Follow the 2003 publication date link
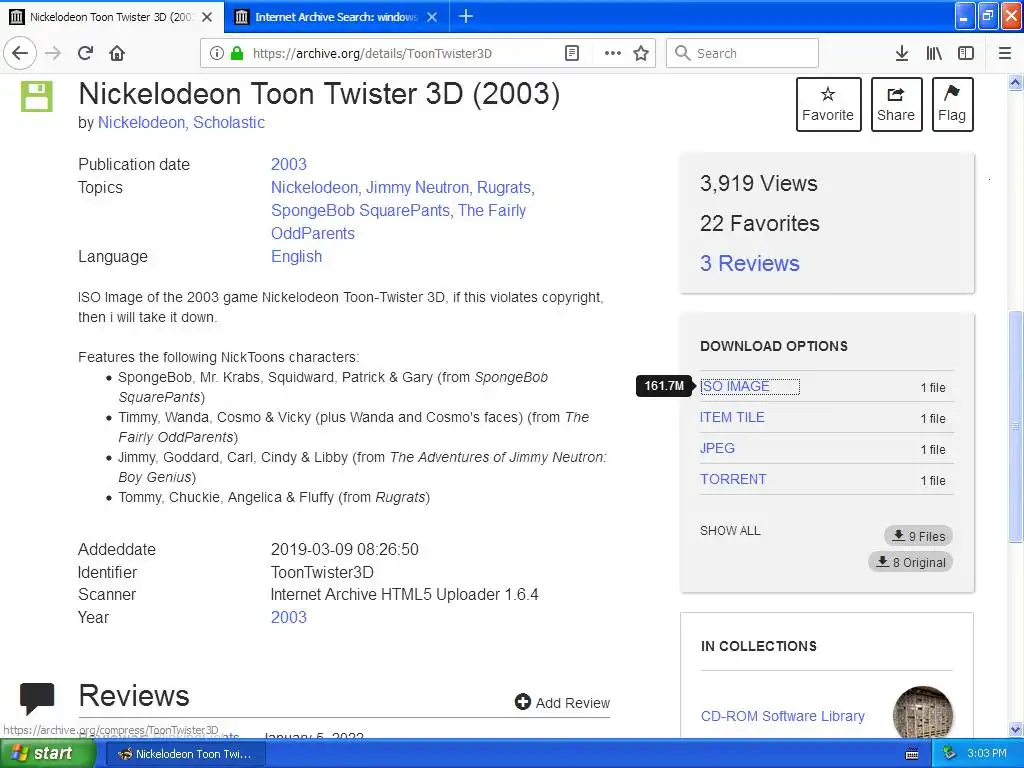1024x768 pixels. 289,165
